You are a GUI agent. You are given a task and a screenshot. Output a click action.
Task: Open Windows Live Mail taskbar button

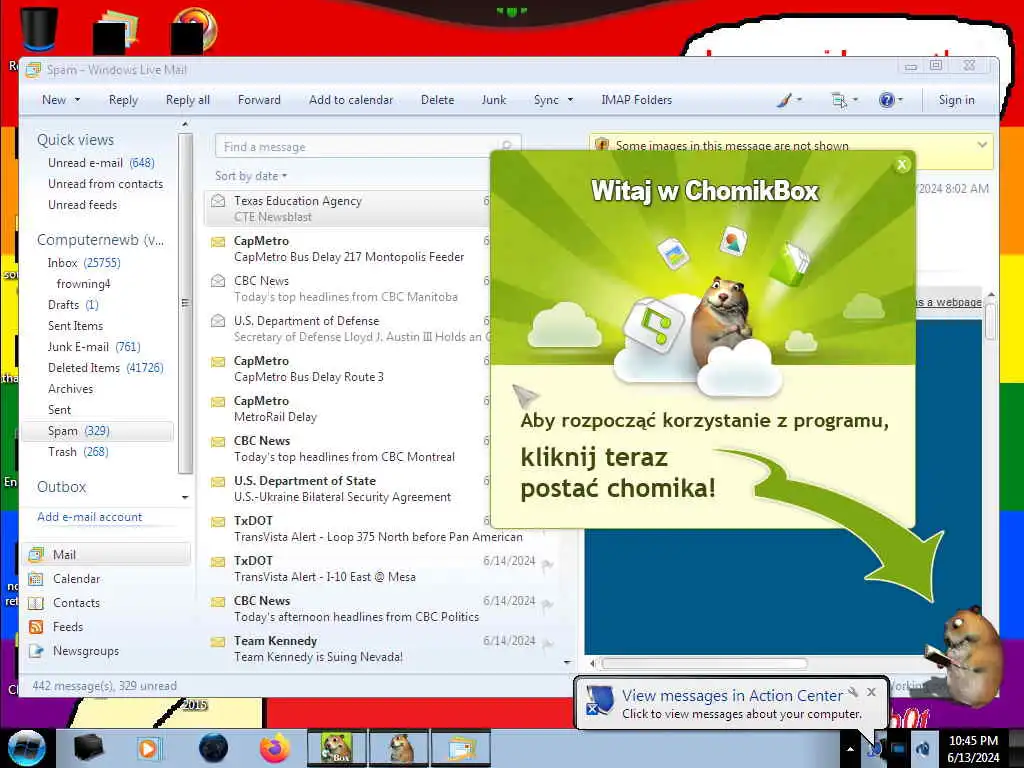[x=460, y=748]
